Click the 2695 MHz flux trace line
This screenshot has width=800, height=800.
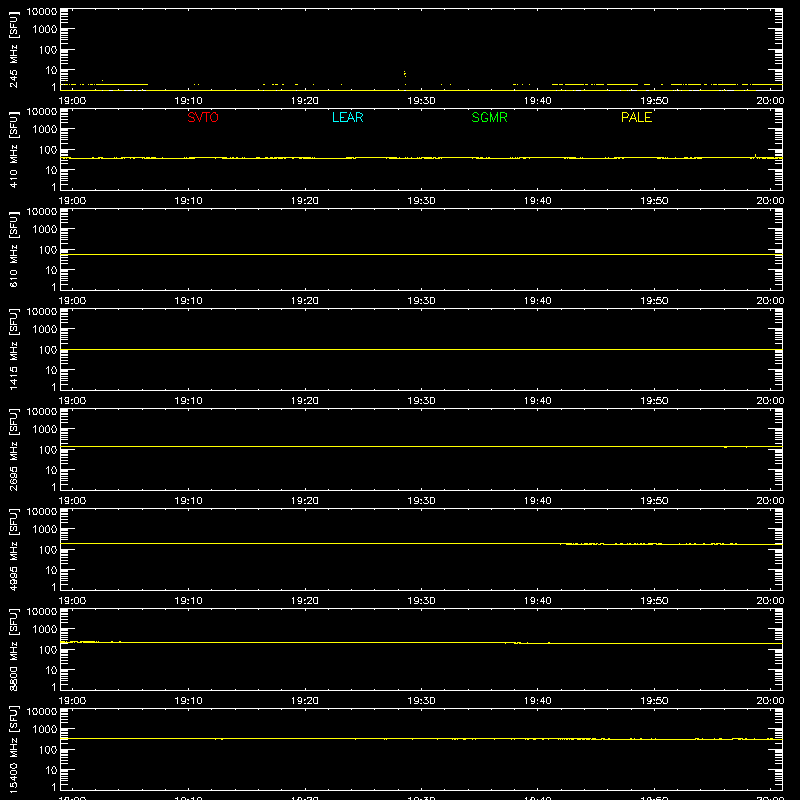(x=421, y=446)
